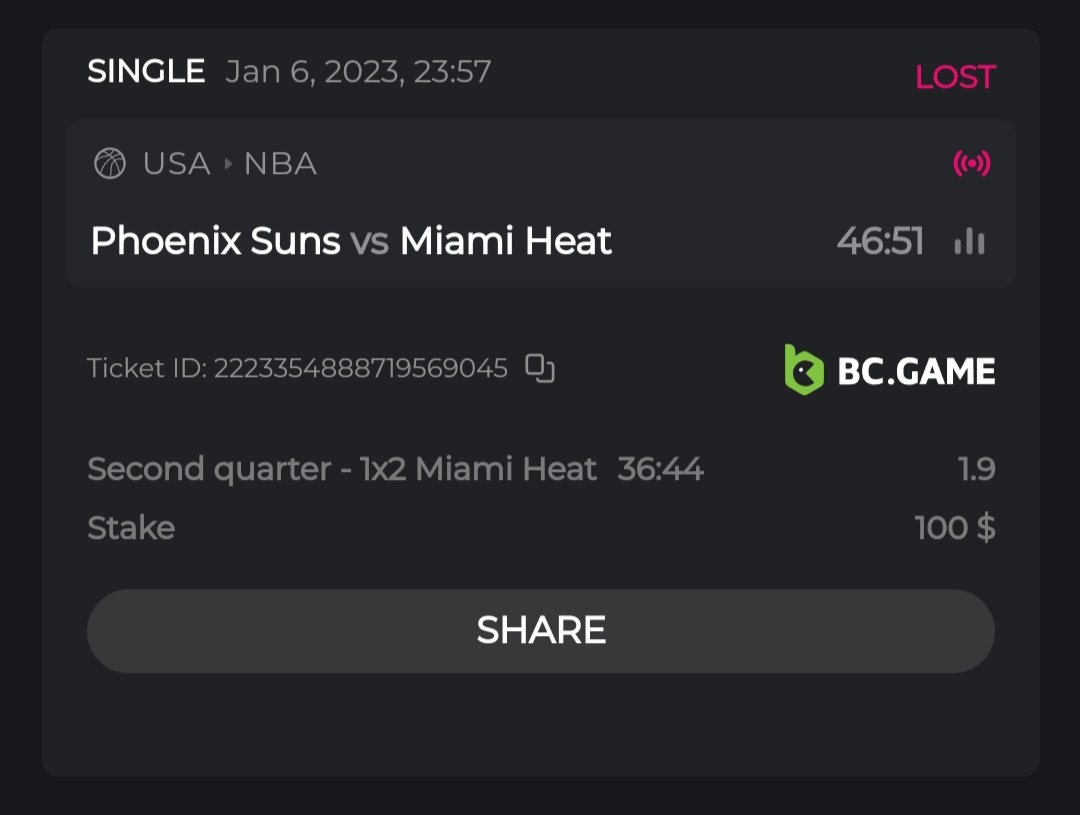Click the SINGLE bet type label
Image resolution: width=1080 pixels, height=815 pixels.
pos(146,71)
